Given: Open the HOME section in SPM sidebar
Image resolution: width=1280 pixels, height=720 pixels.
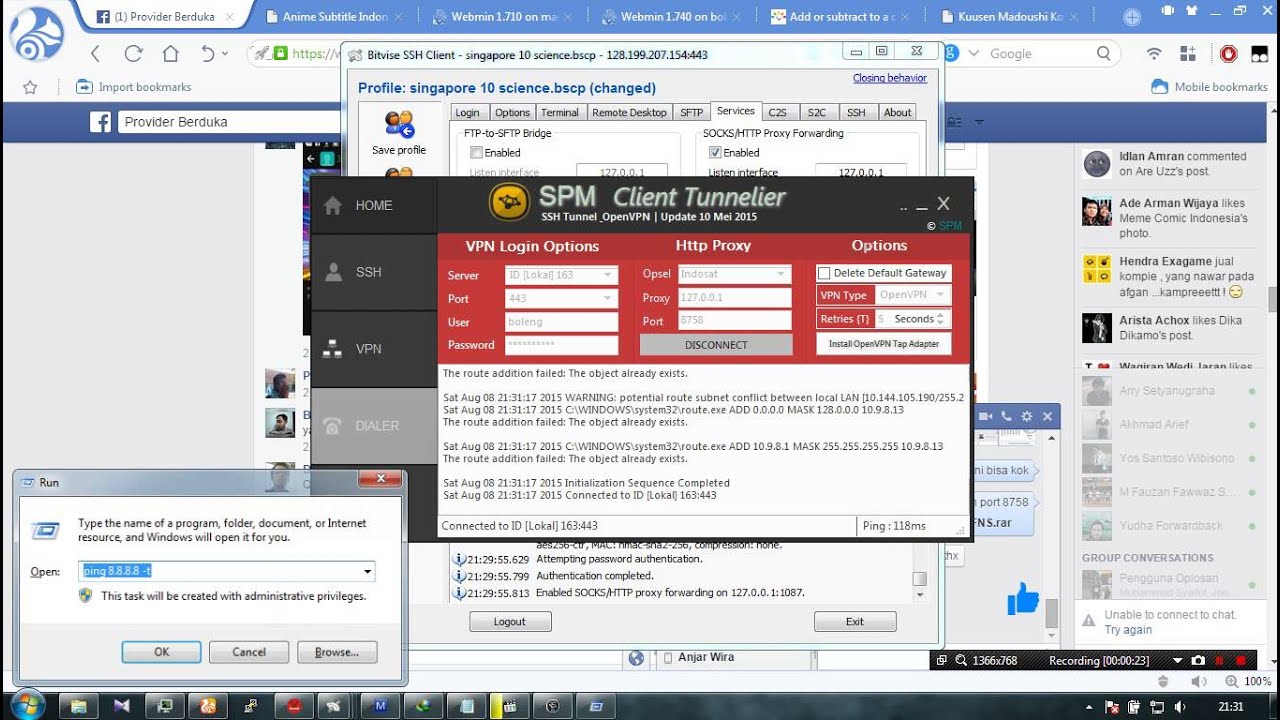Looking at the screenshot, I should (374, 205).
